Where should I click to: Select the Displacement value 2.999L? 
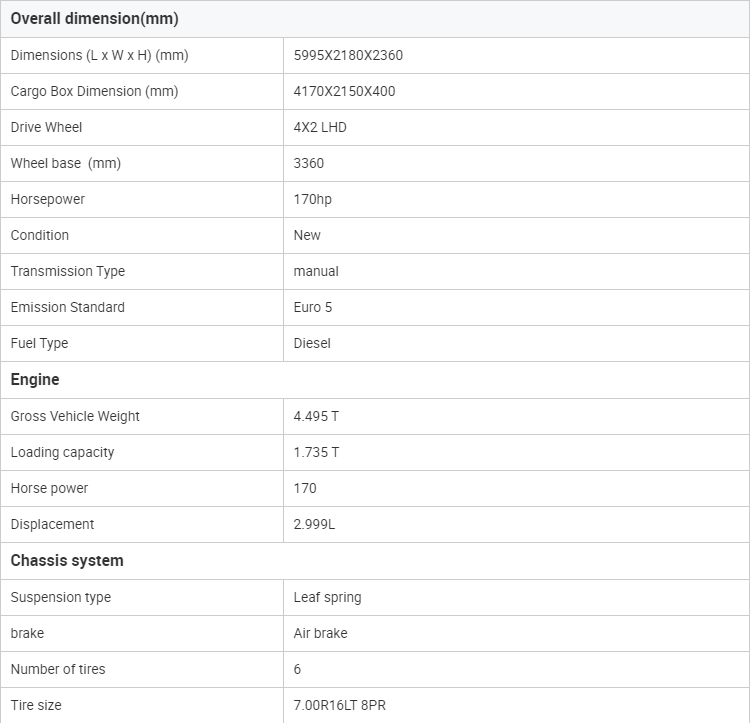pyautogui.click(x=314, y=524)
